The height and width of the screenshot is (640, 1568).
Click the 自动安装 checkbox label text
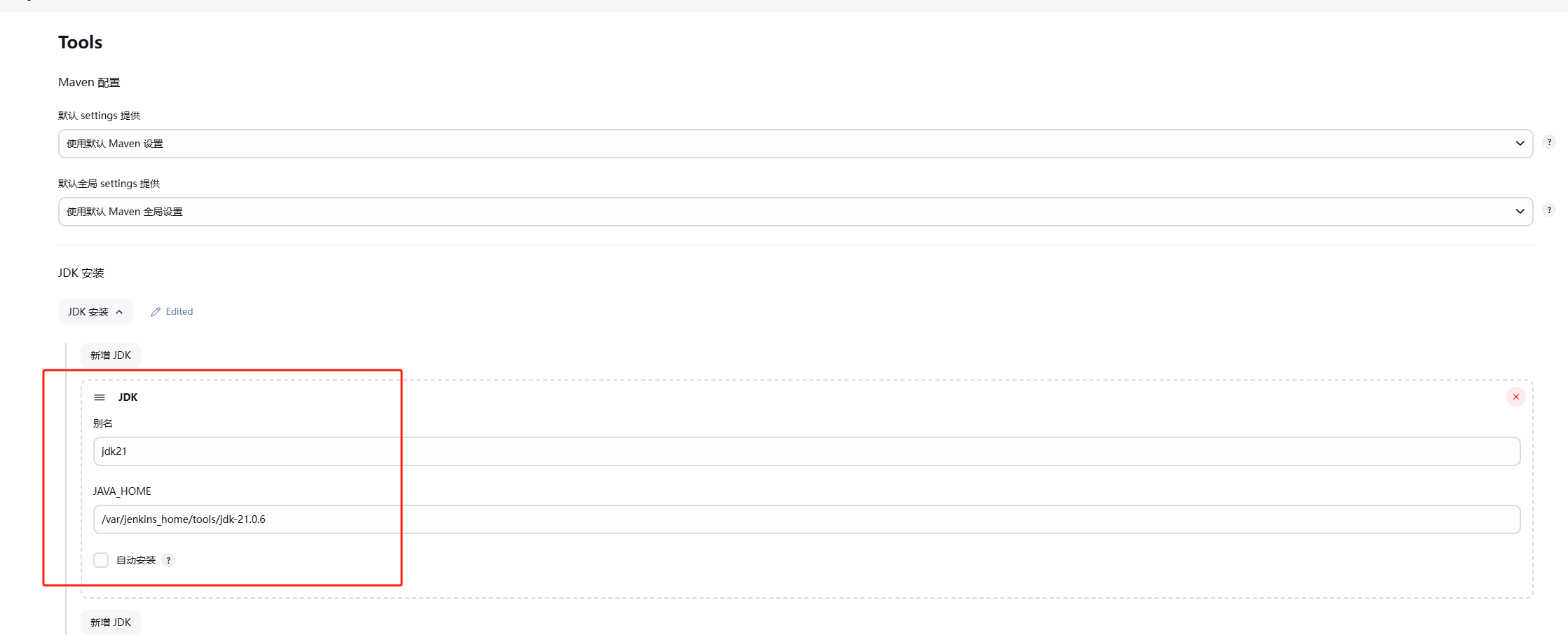point(136,560)
